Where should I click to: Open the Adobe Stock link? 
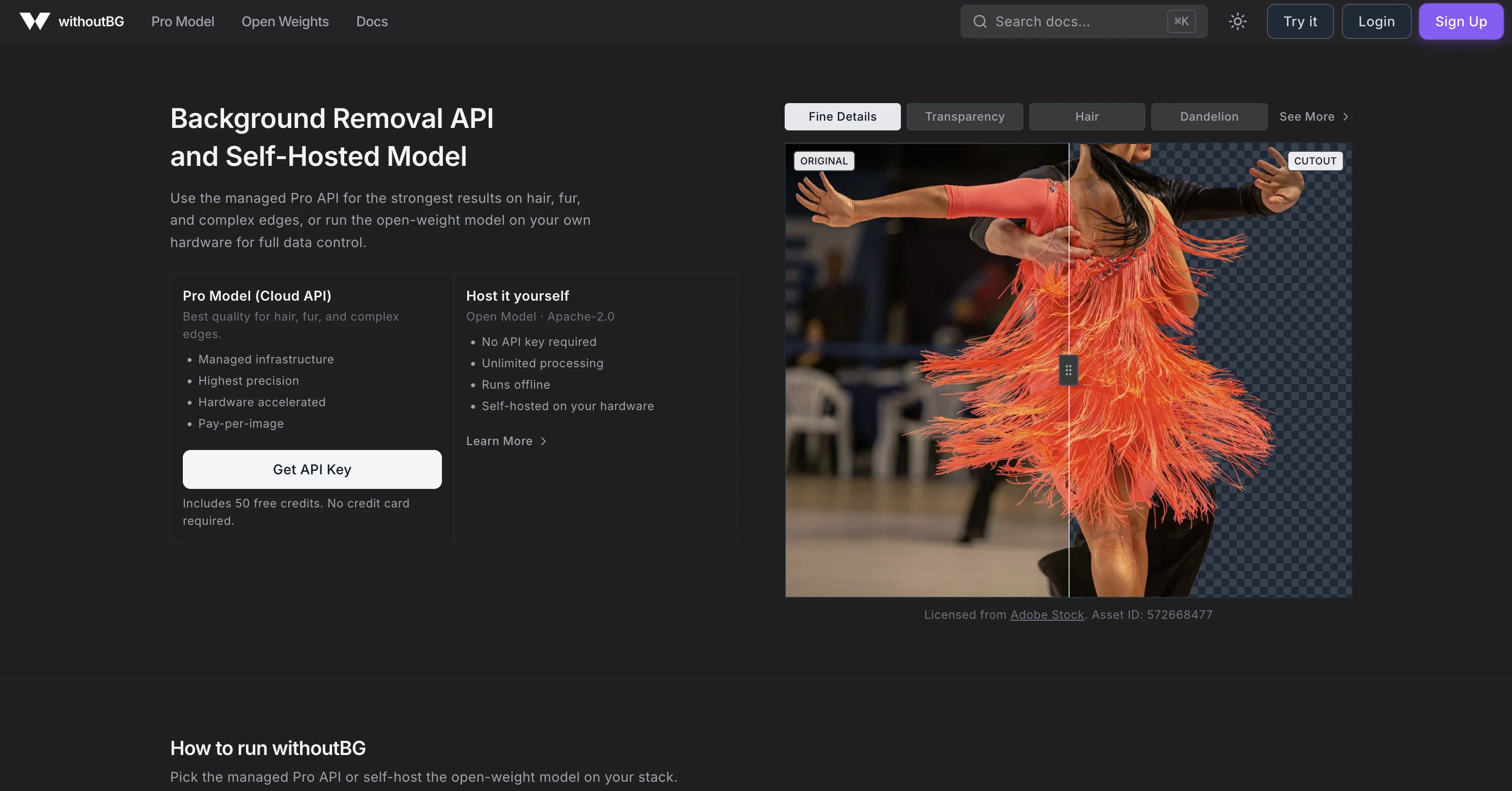(1047, 615)
